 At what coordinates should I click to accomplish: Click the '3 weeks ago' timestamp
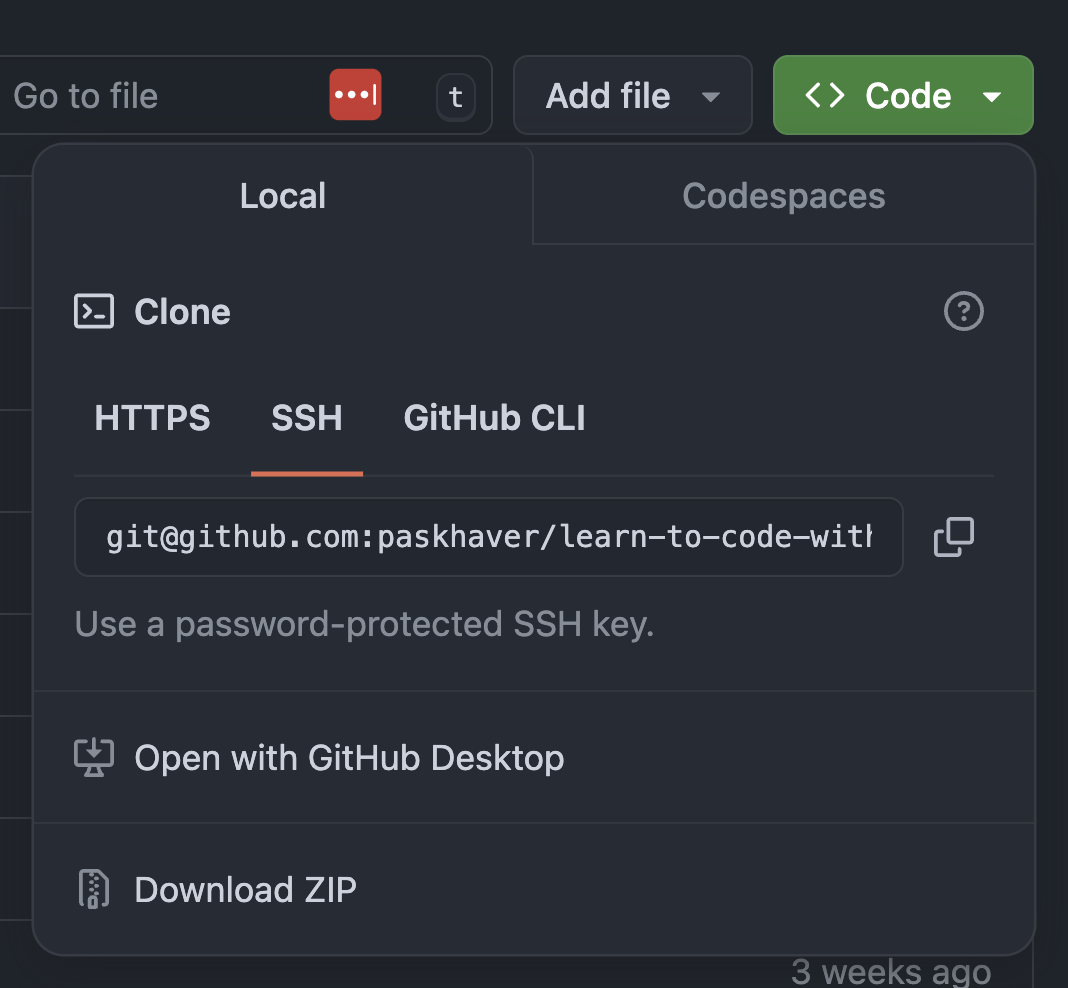pyautogui.click(x=891, y=972)
